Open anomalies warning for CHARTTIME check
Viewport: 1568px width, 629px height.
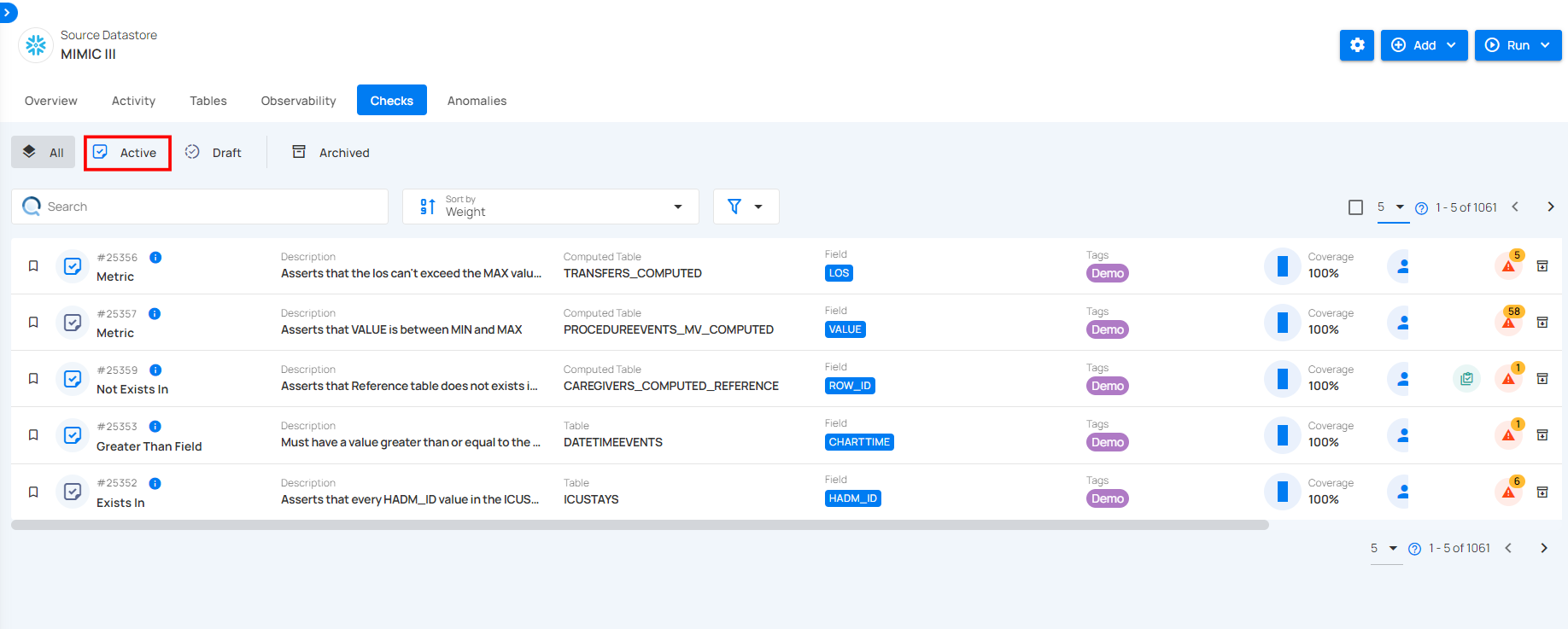1509,434
